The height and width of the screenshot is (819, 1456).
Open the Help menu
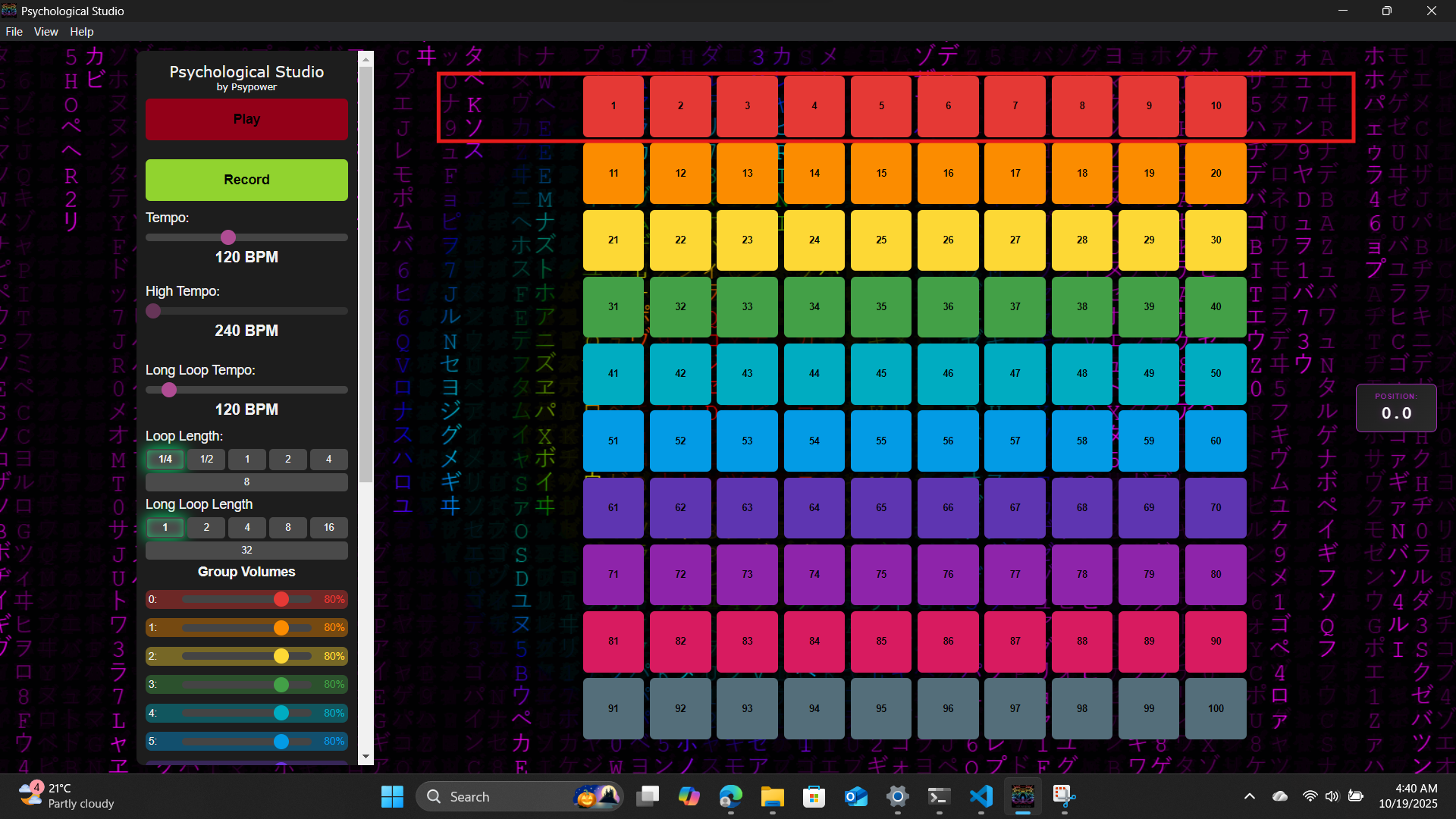pyautogui.click(x=81, y=32)
